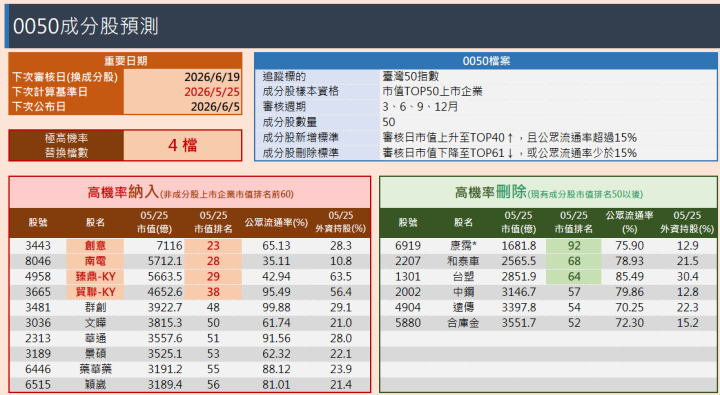Click the stock name 華通

coord(95,338)
